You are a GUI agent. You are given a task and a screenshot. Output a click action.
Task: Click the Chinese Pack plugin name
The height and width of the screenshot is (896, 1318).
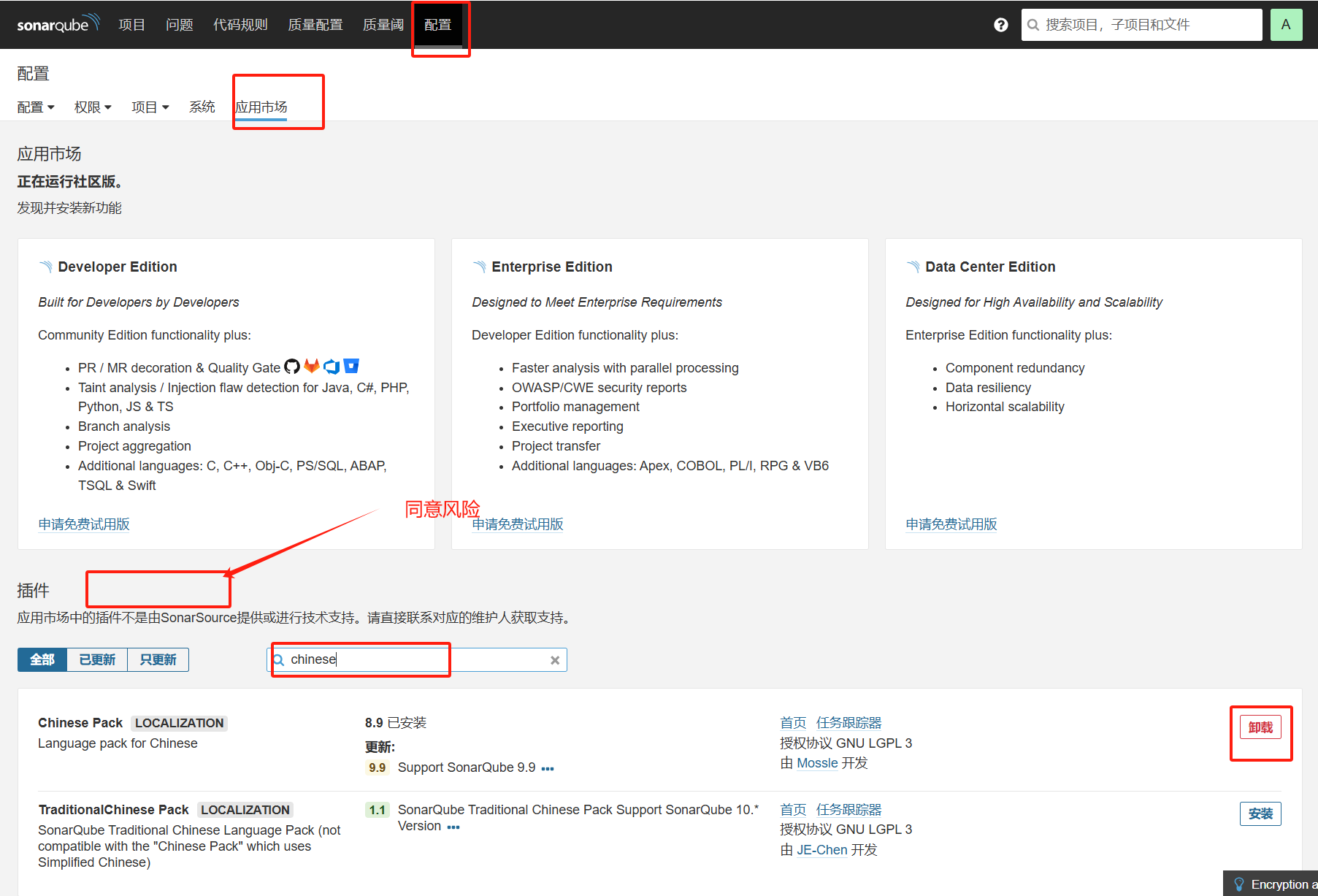coord(80,723)
